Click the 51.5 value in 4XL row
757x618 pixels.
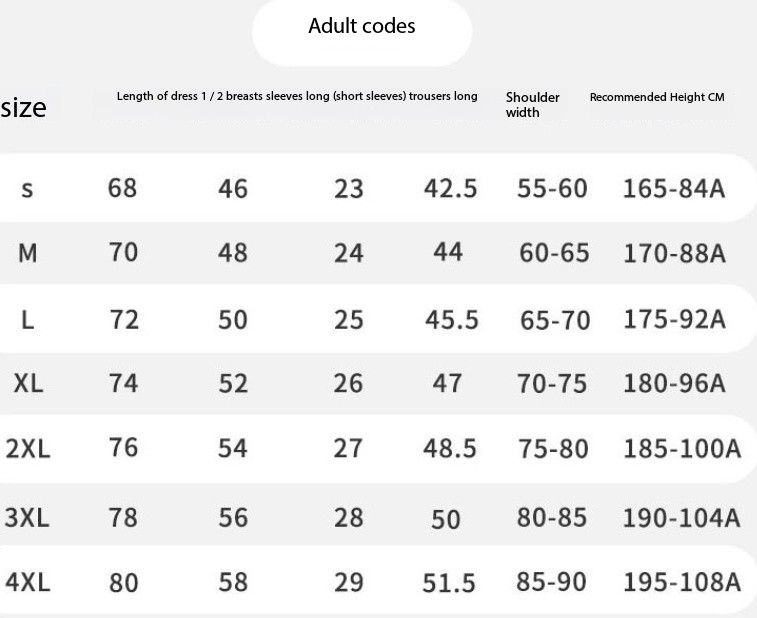(449, 583)
